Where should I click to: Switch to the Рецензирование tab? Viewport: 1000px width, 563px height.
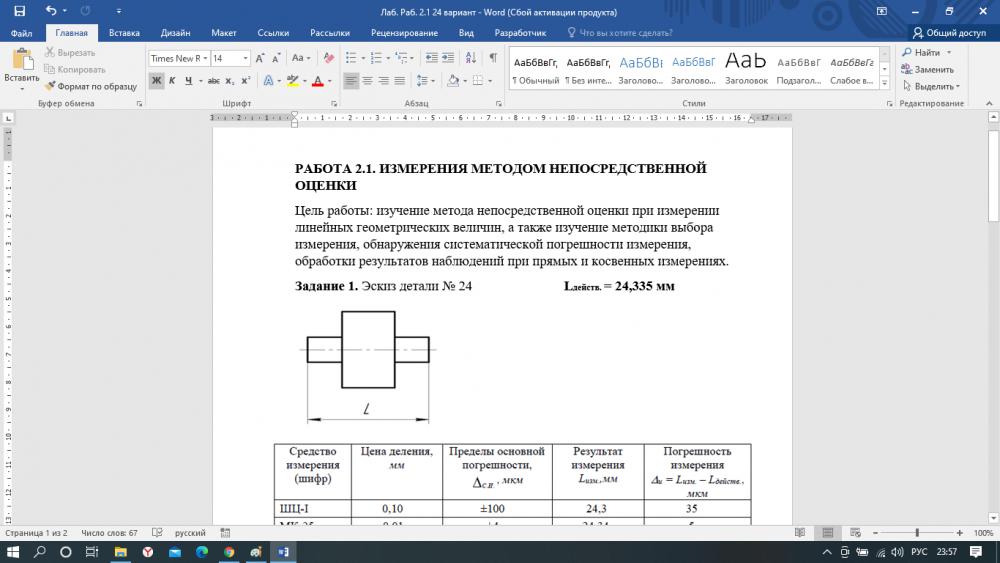pyautogui.click(x=404, y=33)
